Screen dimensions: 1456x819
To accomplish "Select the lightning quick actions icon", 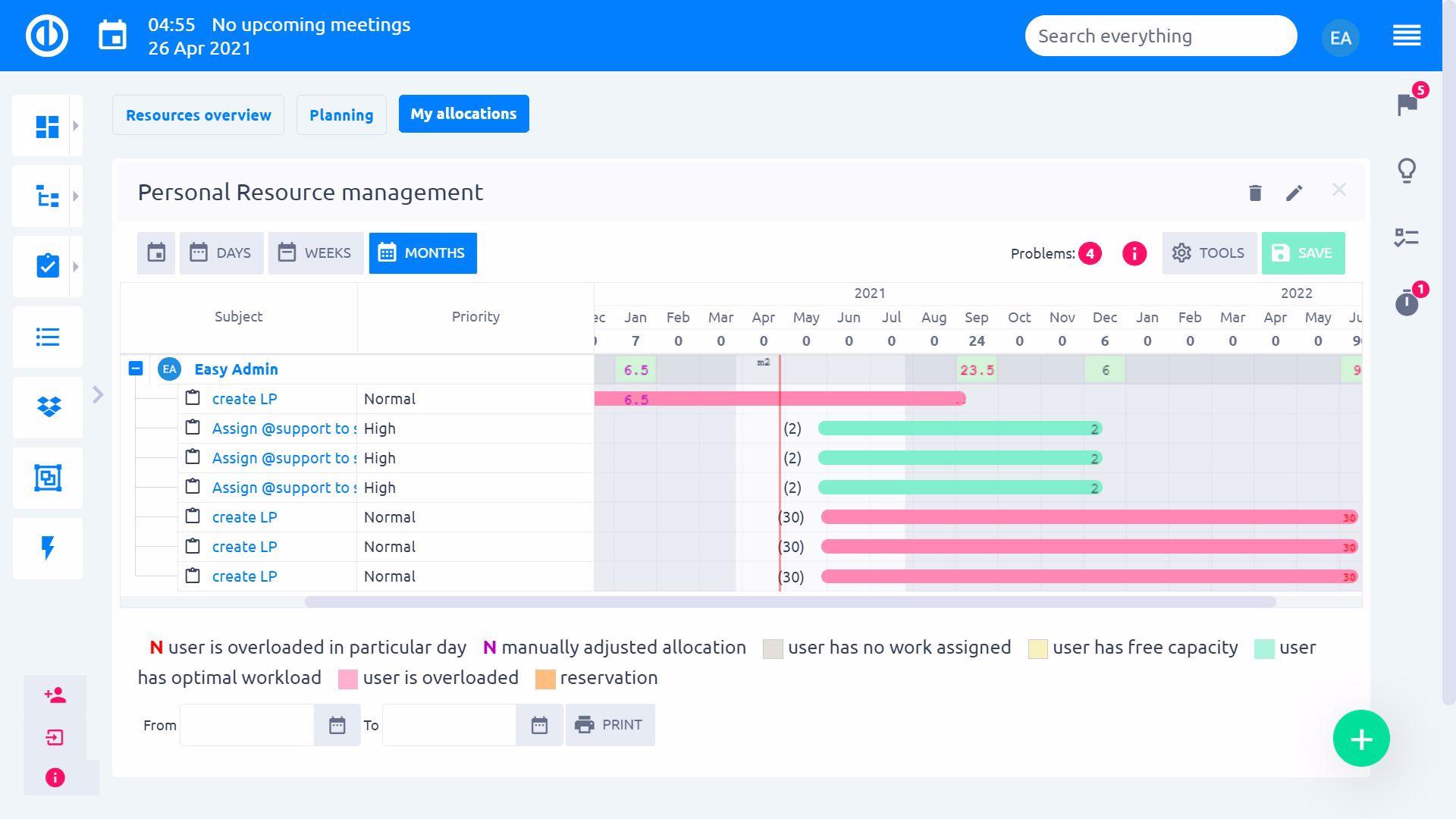I will (47, 548).
